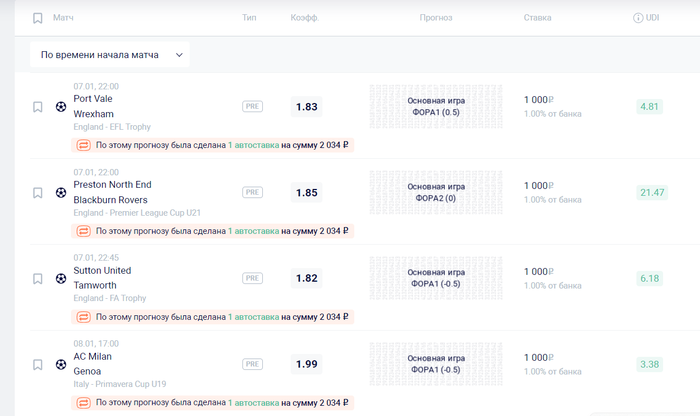Click UDI value 4.81

[x=650, y=107]
